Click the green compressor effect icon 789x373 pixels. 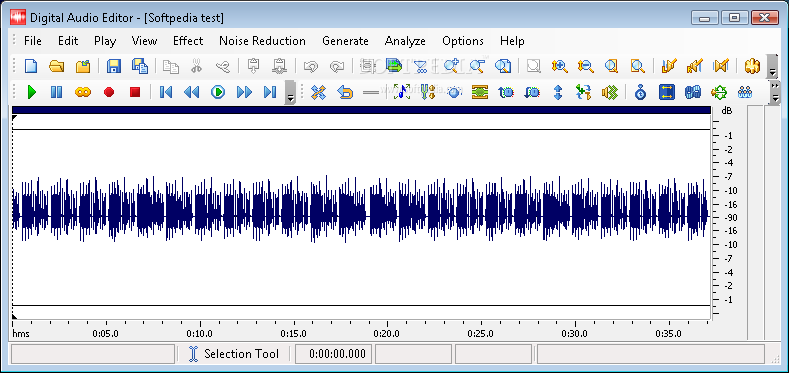[x=480, y=92]
